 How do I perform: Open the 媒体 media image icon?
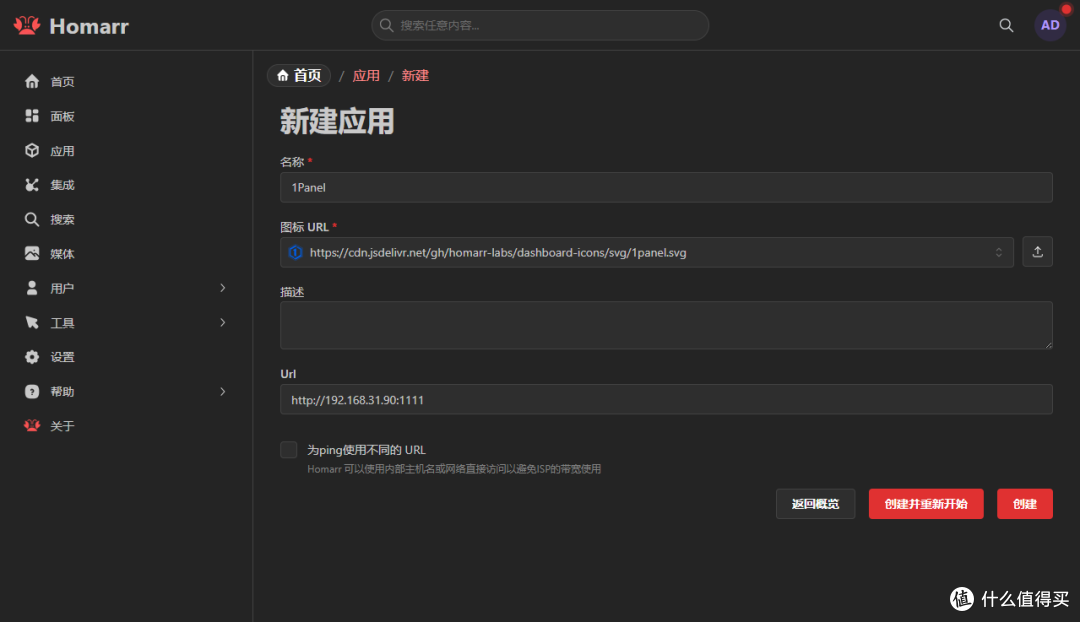coord(32,253)
